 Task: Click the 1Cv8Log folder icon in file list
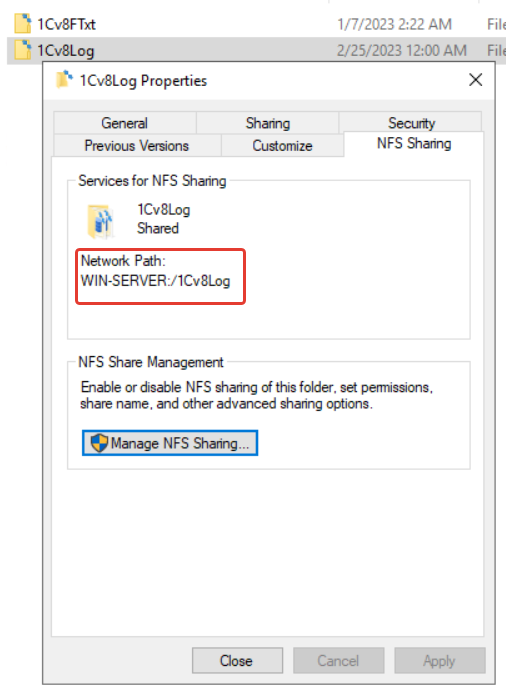pyautogui.click(x=23, y=50)
